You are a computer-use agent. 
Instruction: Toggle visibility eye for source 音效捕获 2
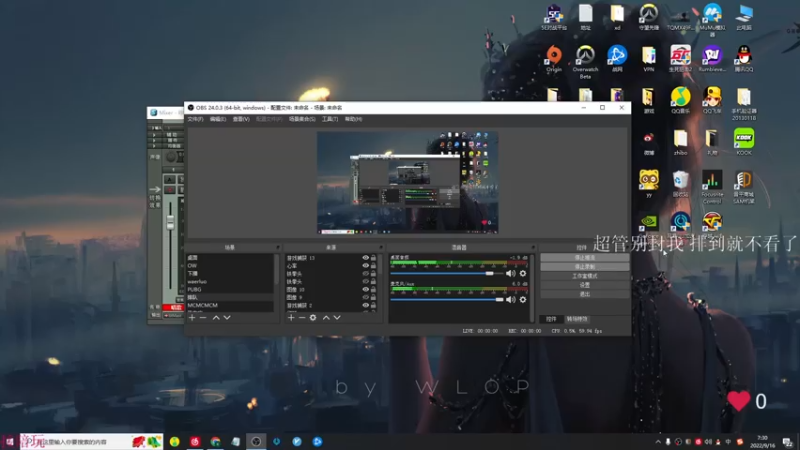pos(365,305)
